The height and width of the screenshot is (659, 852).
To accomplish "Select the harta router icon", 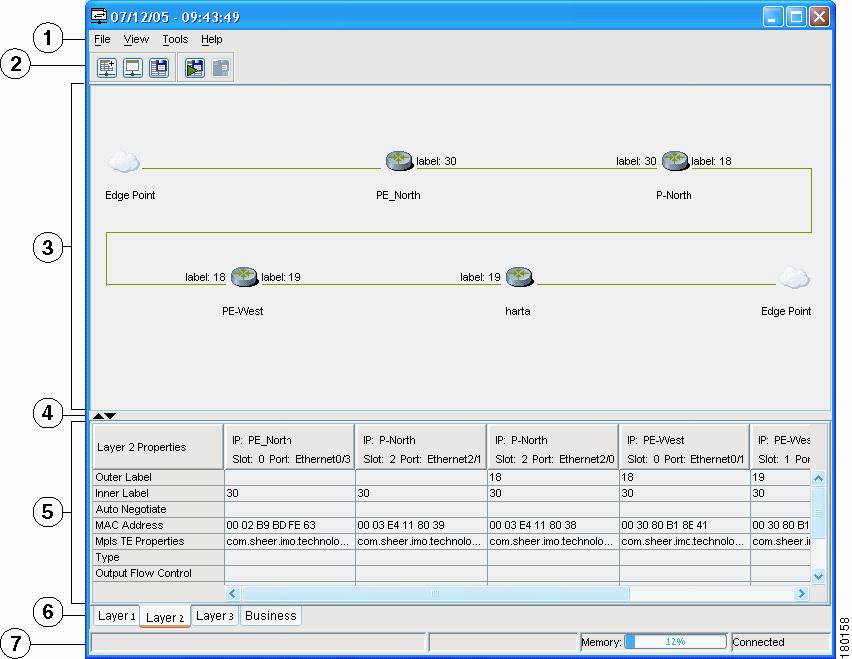I will 518,277.
